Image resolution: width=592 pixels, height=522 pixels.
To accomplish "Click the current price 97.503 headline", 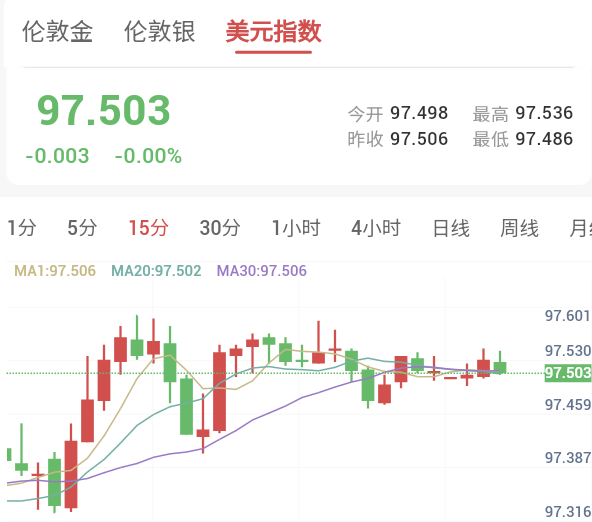I will 104,110.
